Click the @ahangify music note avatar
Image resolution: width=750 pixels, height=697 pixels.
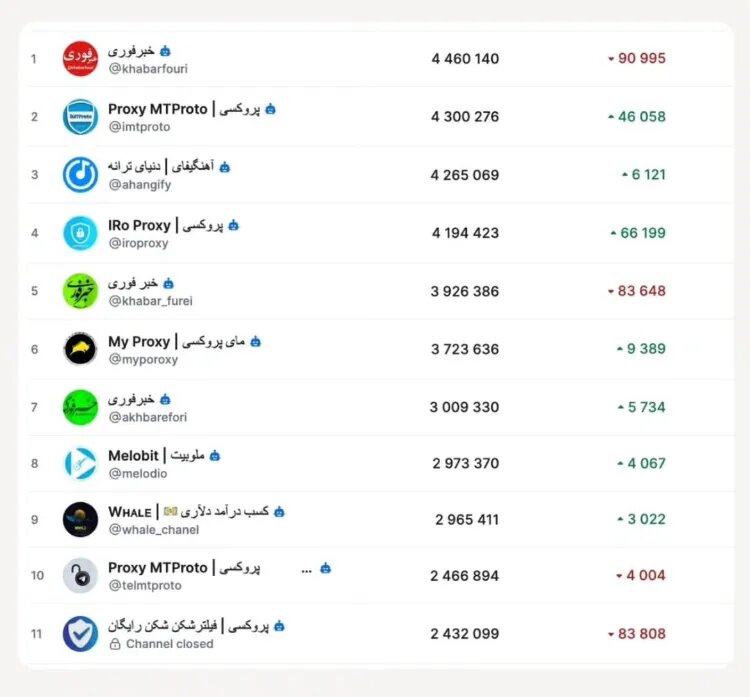pos(80,175)
